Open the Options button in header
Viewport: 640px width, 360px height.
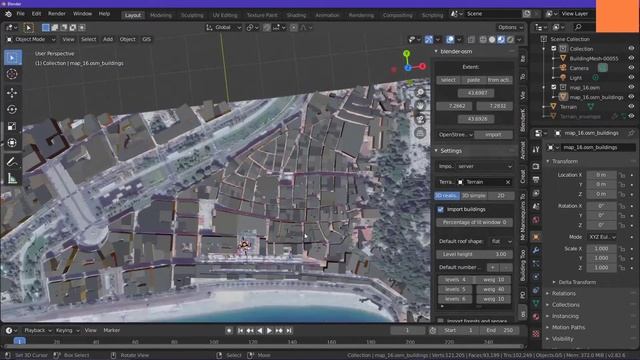point(510,27)
